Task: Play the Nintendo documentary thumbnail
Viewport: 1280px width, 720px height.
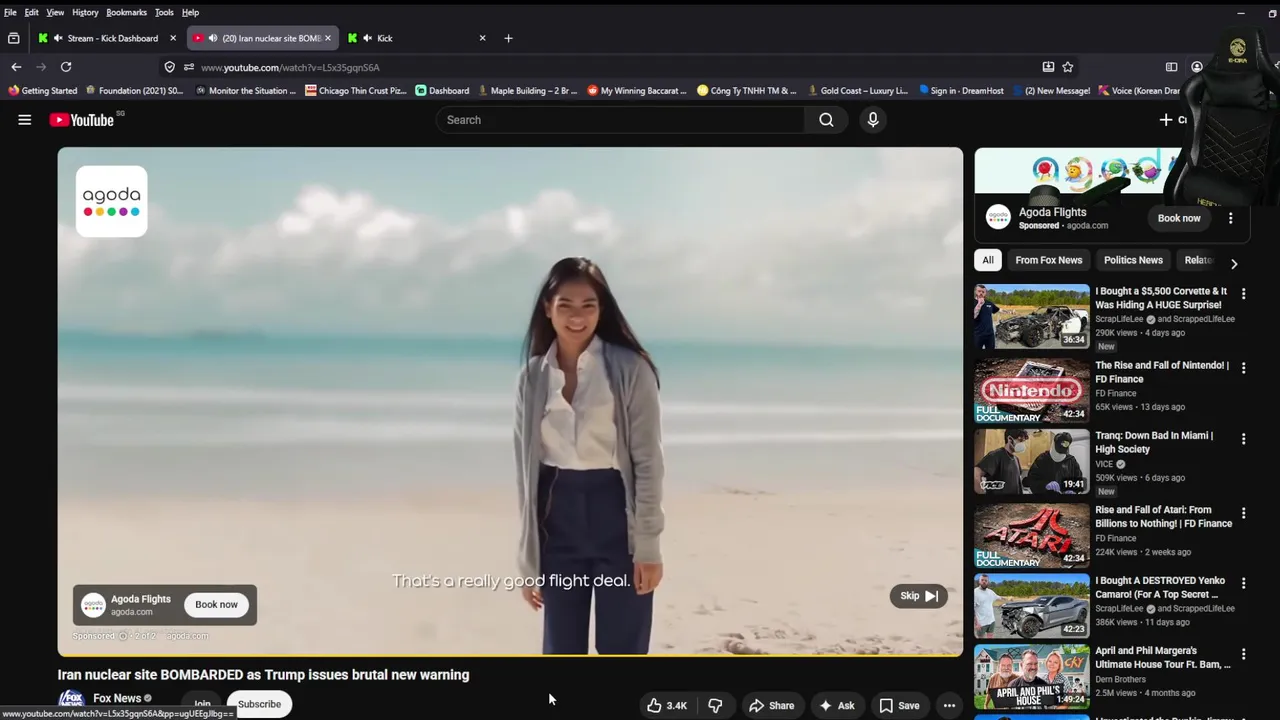Action: pyautogui.click(x=1032, y=391)
